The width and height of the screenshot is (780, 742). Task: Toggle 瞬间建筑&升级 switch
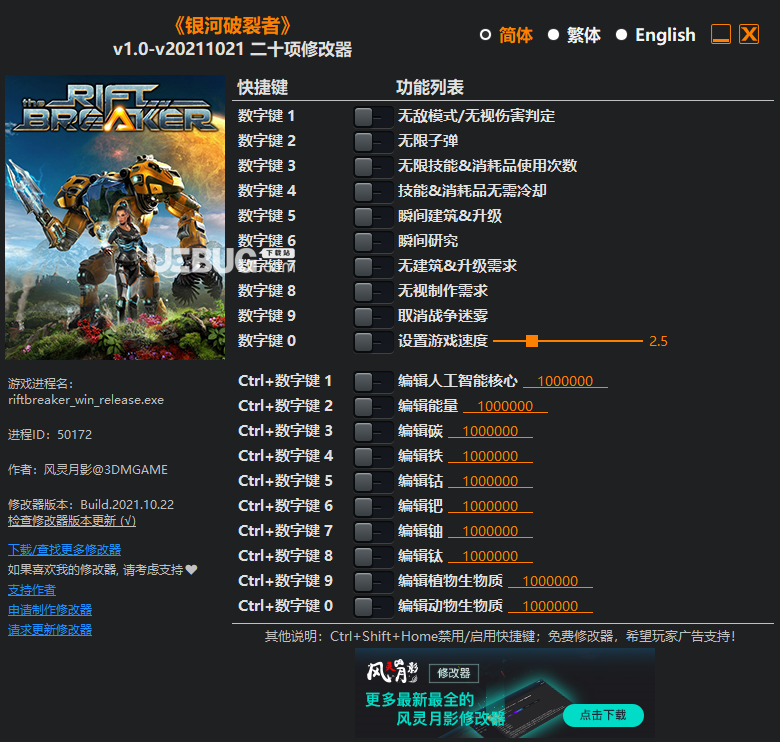click(373, 217)
